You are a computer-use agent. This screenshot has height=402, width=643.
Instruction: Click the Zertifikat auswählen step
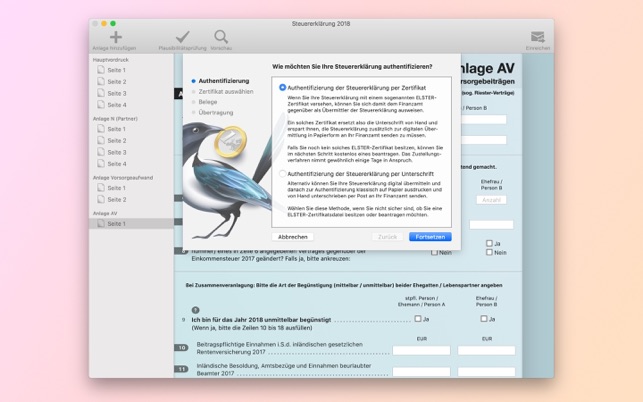(226, 91)
